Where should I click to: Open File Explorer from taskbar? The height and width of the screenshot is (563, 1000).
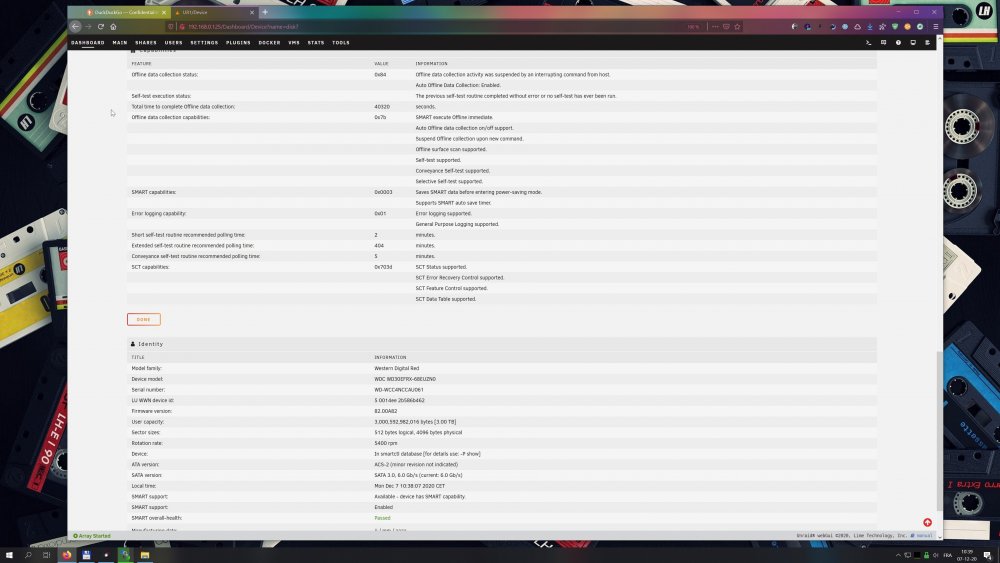145,555
